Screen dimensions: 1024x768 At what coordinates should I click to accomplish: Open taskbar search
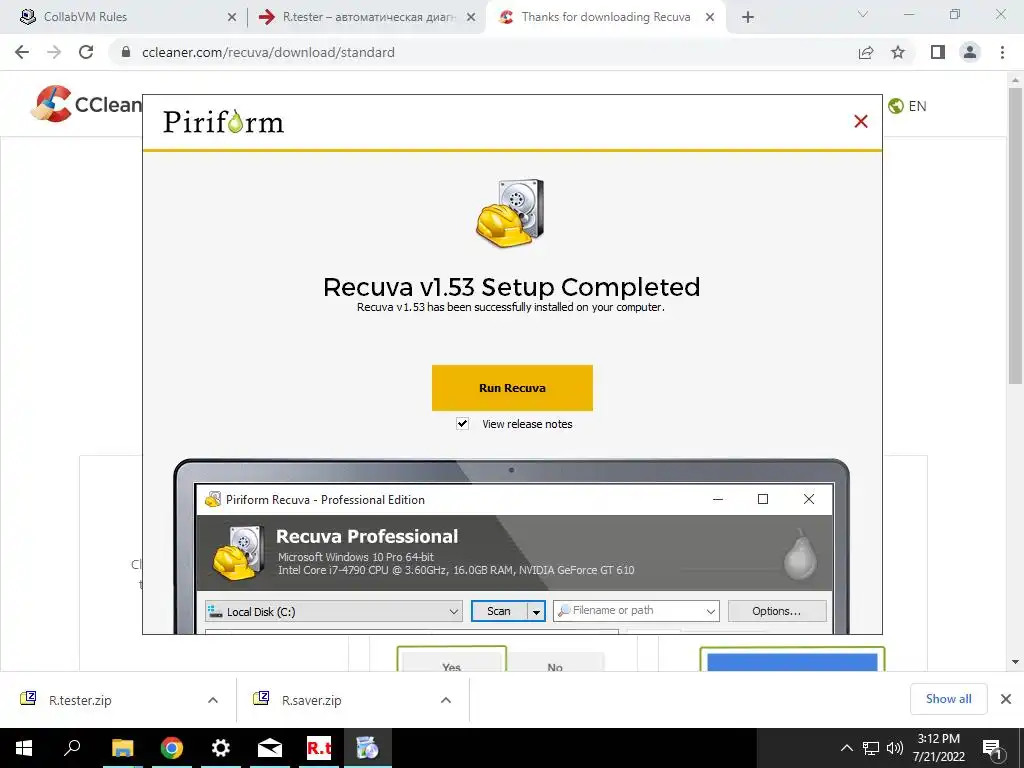[x=72, y=748]
